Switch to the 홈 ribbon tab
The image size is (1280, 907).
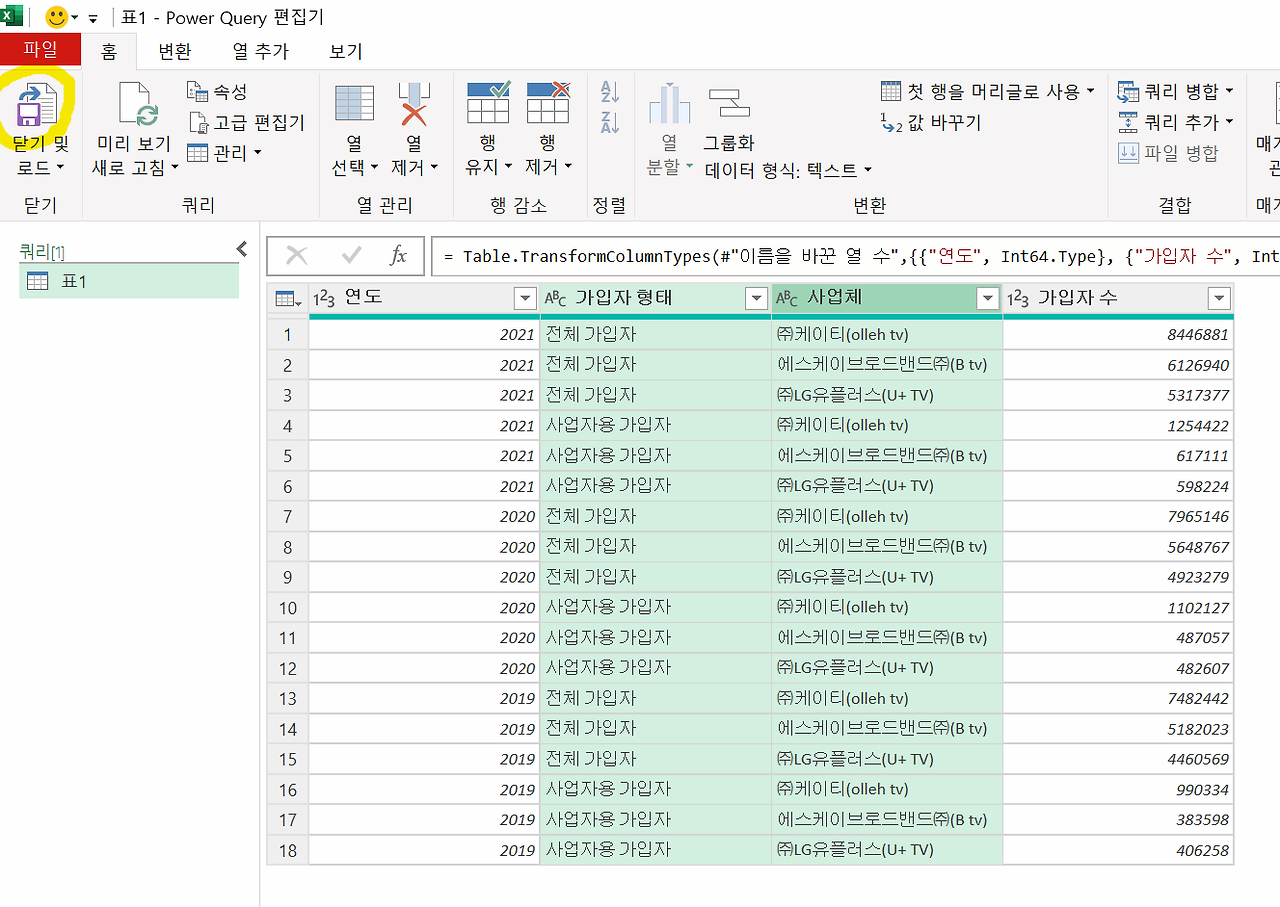click(x=109, y=51)
